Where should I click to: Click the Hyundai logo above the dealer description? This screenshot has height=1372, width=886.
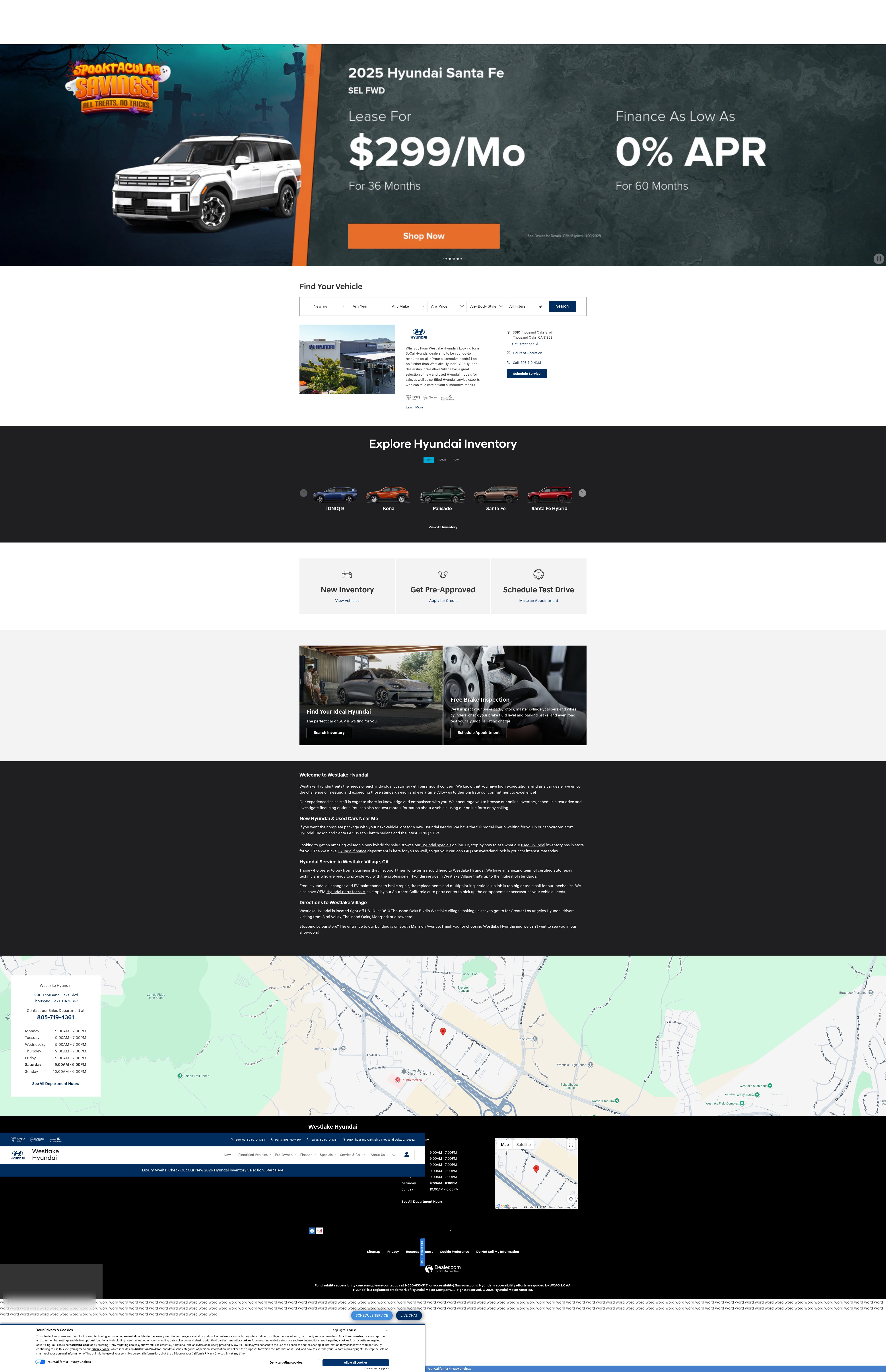419,333
